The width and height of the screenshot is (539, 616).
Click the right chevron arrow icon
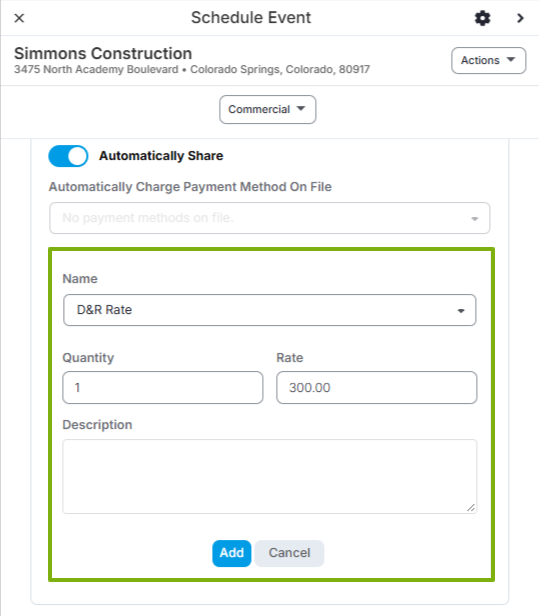tap(520, 18)
